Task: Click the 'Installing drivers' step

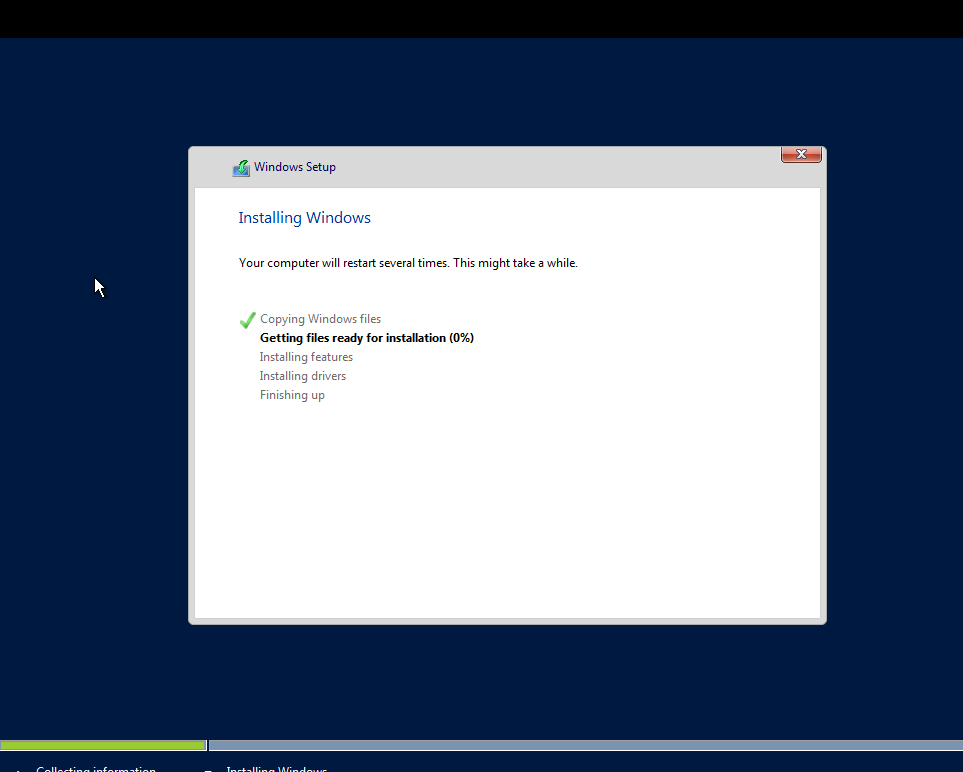Action: 303,376
